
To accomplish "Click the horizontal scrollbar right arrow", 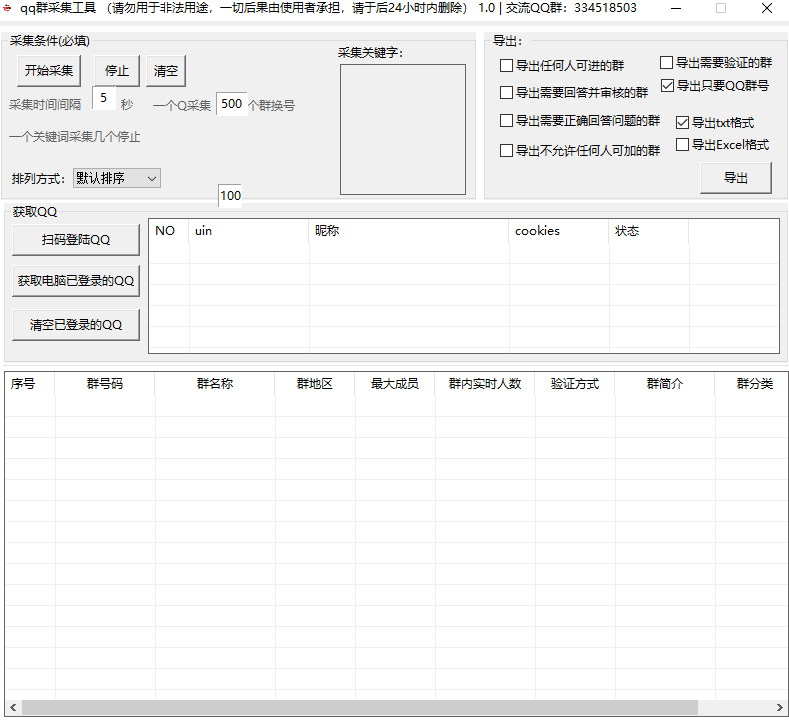I will 779,707.
